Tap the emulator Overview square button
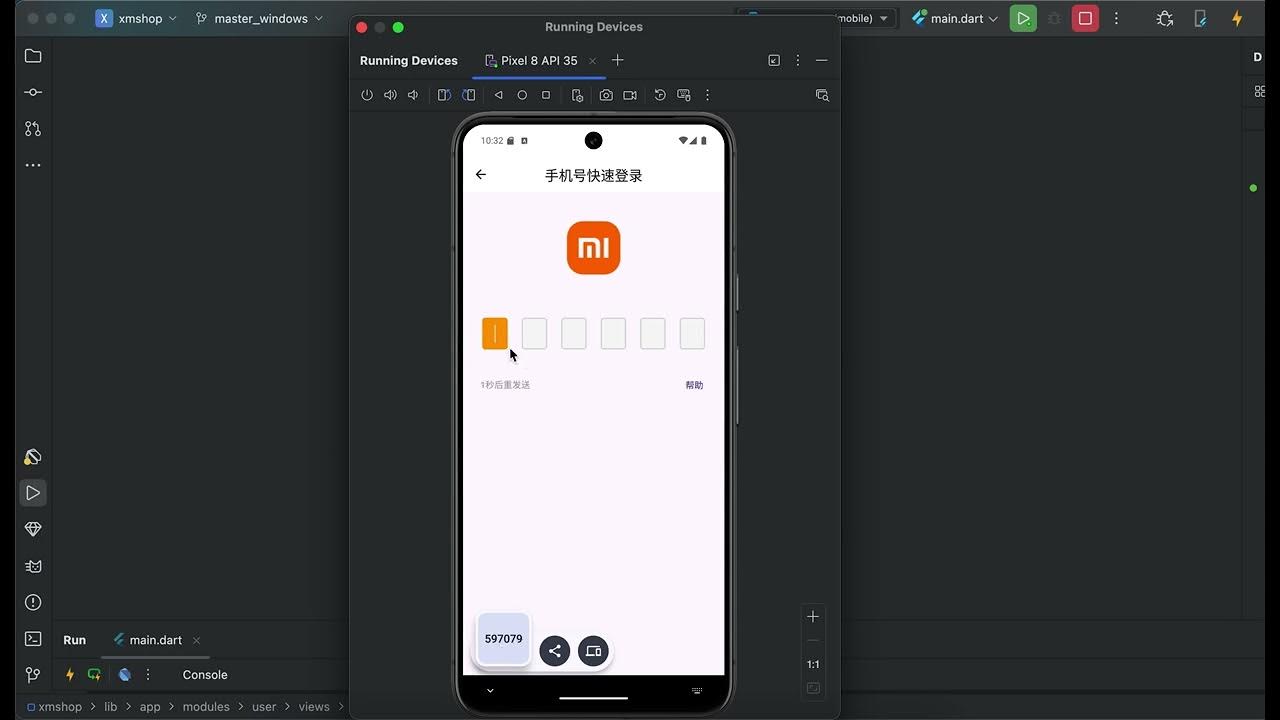The height and width of the screenshot is (720, 1280). tap(546, 95)
